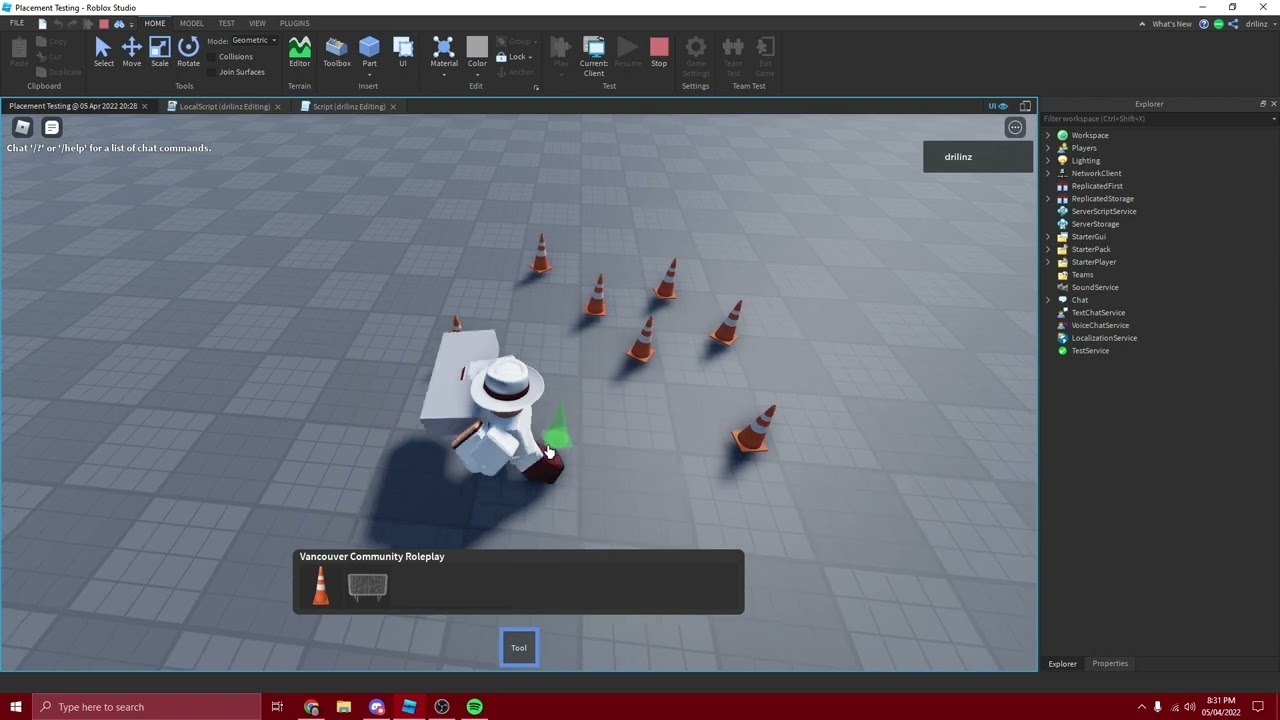The width and height of the screenshot is (1280, 720).
Task: Open the Terrain Editor
Action: (x=299, y=52)
